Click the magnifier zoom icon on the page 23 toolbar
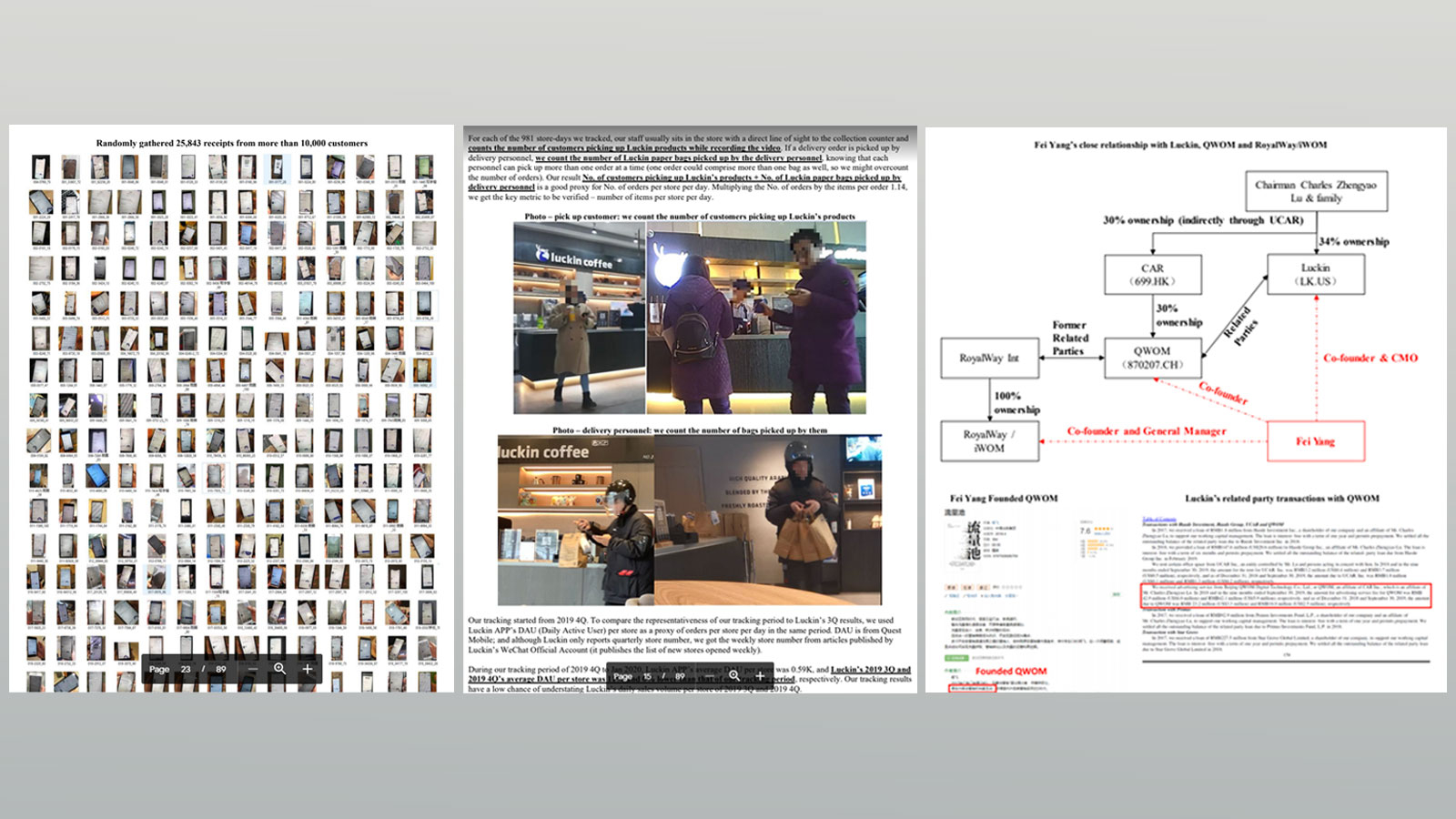Screen dimensions: 1456x819 [280, 669]
